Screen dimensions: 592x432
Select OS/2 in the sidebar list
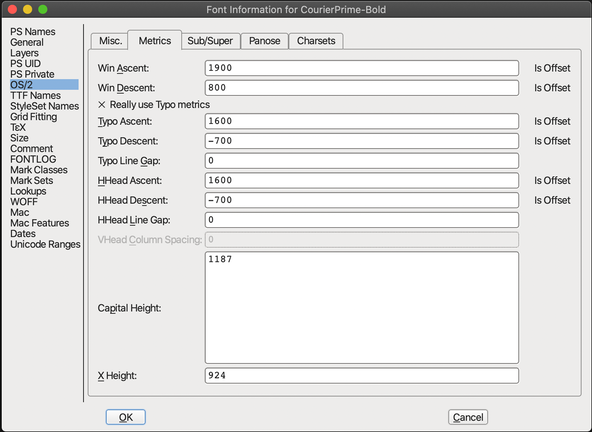[x=44, y=85]
